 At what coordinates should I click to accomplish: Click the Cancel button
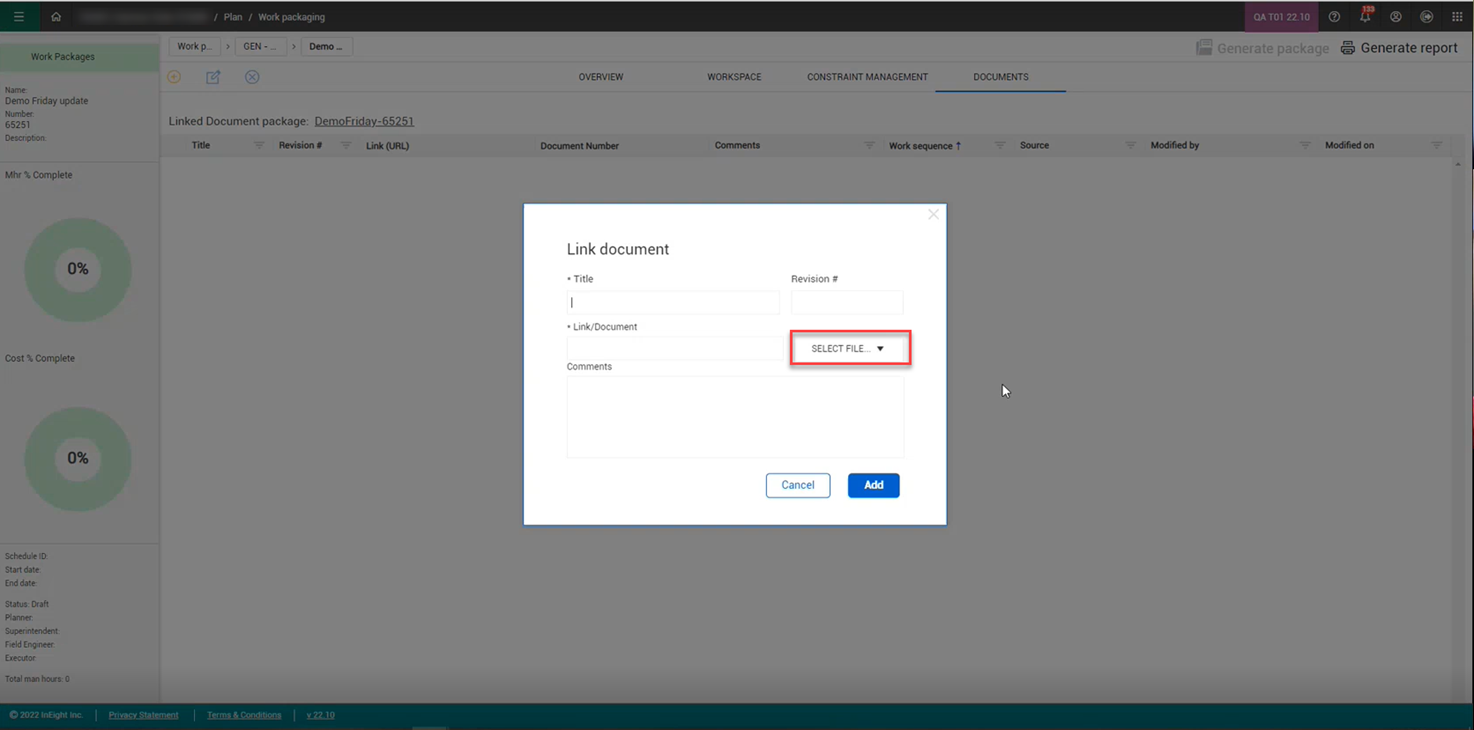pyautogui.click(x=798, y=485)
